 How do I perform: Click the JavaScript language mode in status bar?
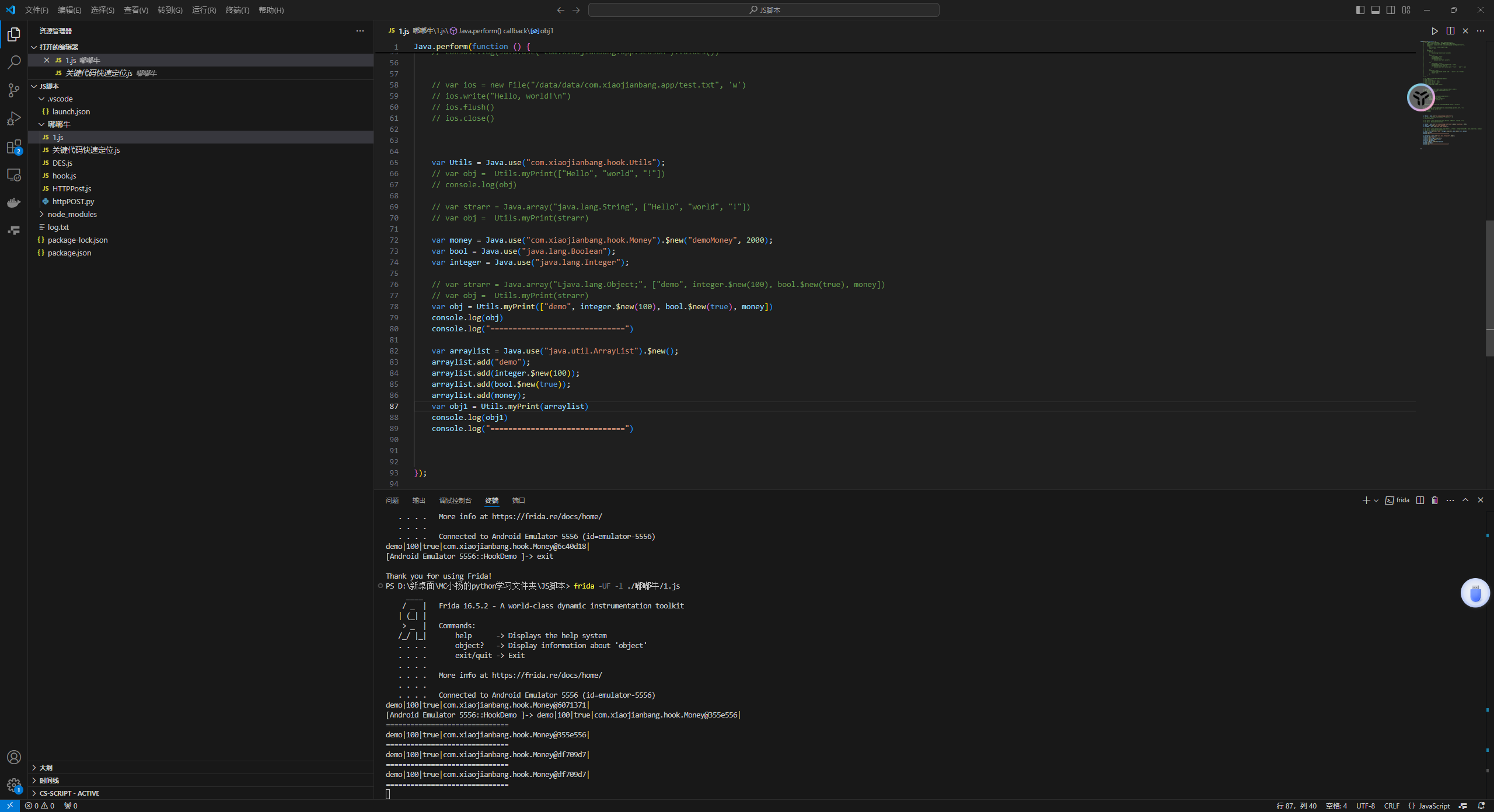click(x=1434, y=806)
